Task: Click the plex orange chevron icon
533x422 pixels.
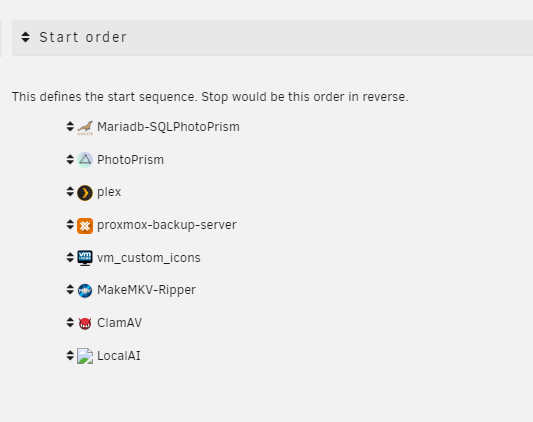Action: point(85,193)
